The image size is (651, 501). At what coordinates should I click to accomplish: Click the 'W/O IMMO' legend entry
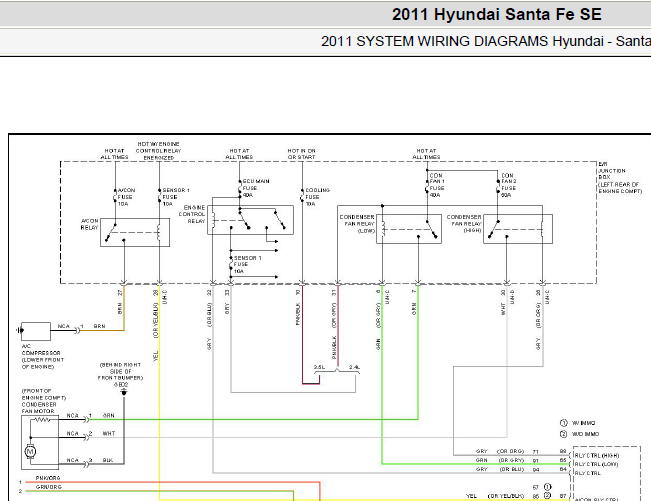coord(580,434)
